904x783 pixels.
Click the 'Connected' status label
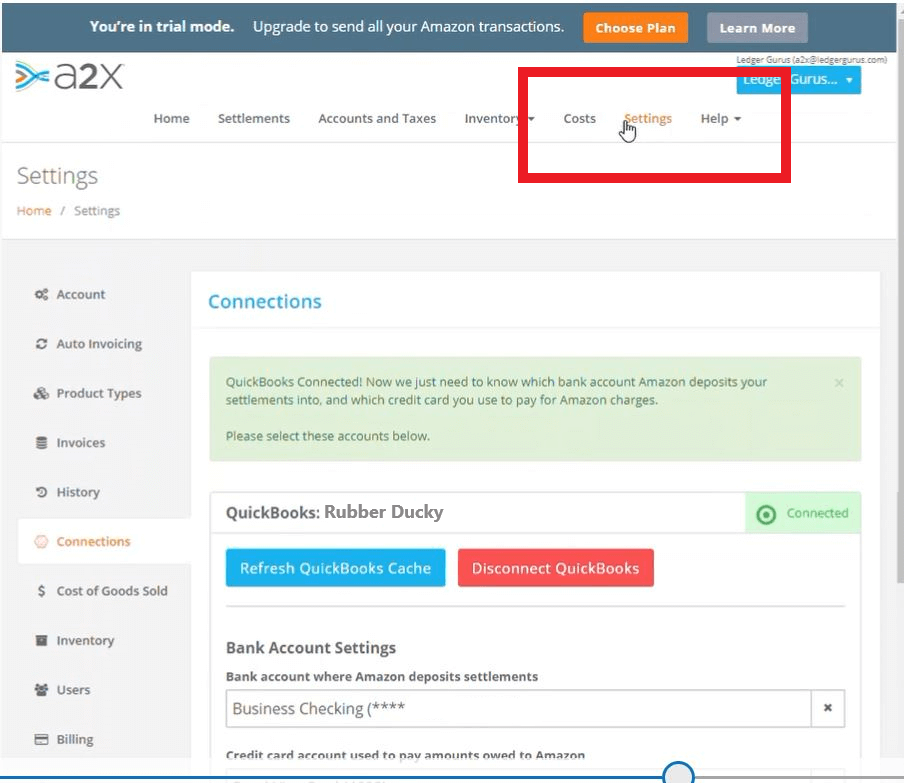818,513
